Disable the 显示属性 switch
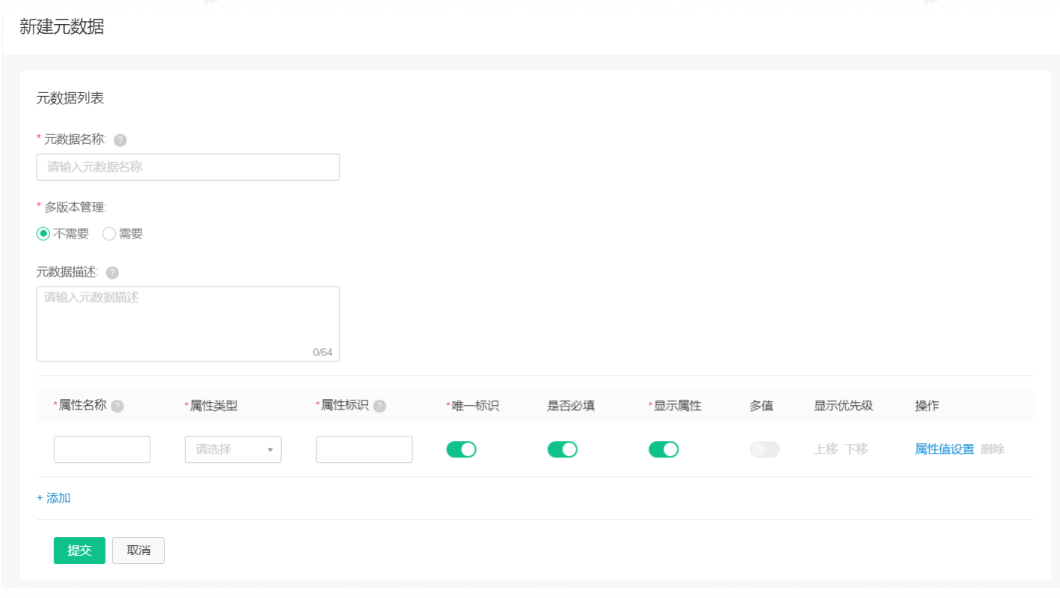This screenshot has width=1060, height=598. point(664,449)
